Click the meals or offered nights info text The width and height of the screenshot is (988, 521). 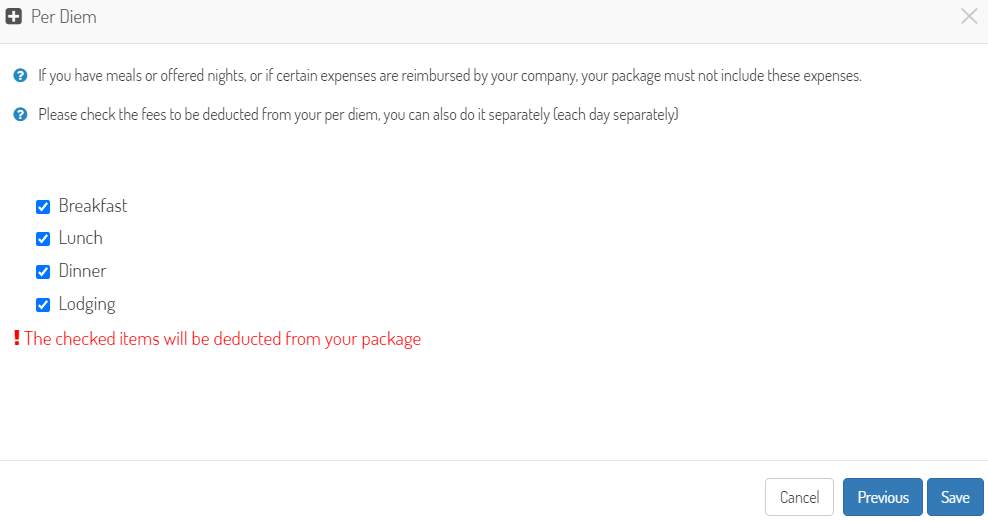pyautogui.click(x=449, y=76)
